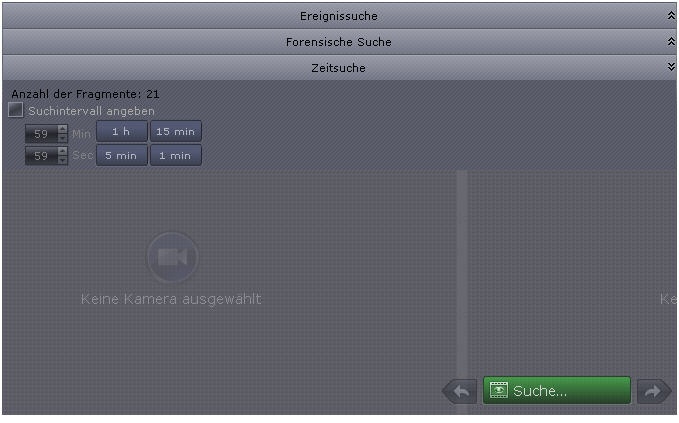
Task: Collapse Zeitsuche using its double chevron
Action: [x=671, y=67]
